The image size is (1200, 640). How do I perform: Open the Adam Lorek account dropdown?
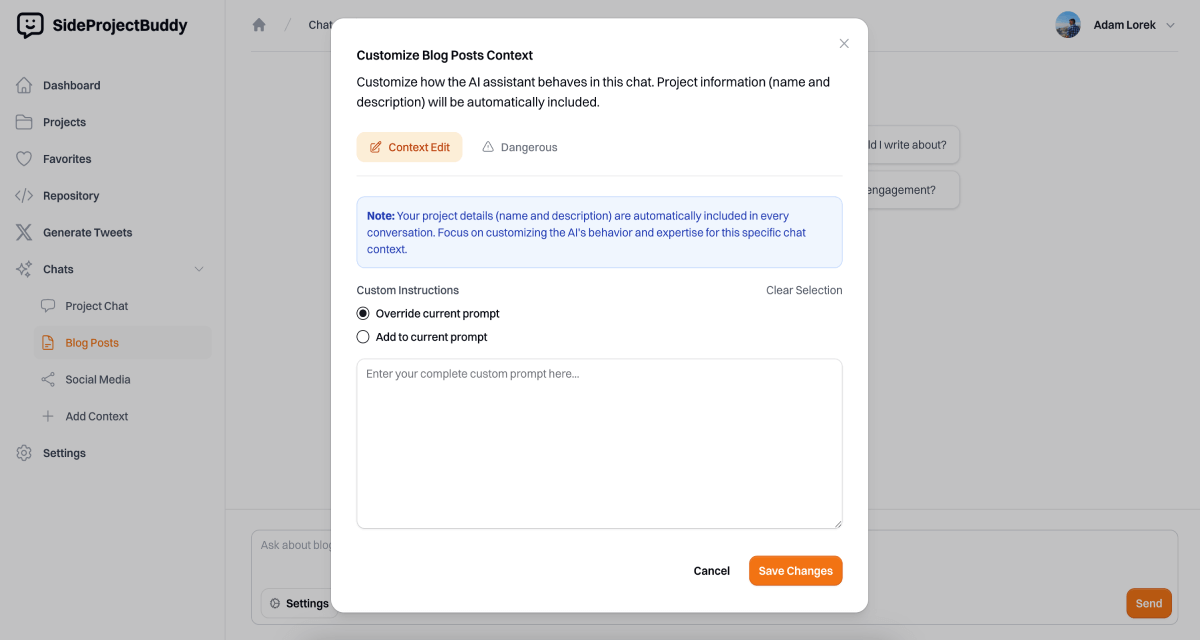1170,25
